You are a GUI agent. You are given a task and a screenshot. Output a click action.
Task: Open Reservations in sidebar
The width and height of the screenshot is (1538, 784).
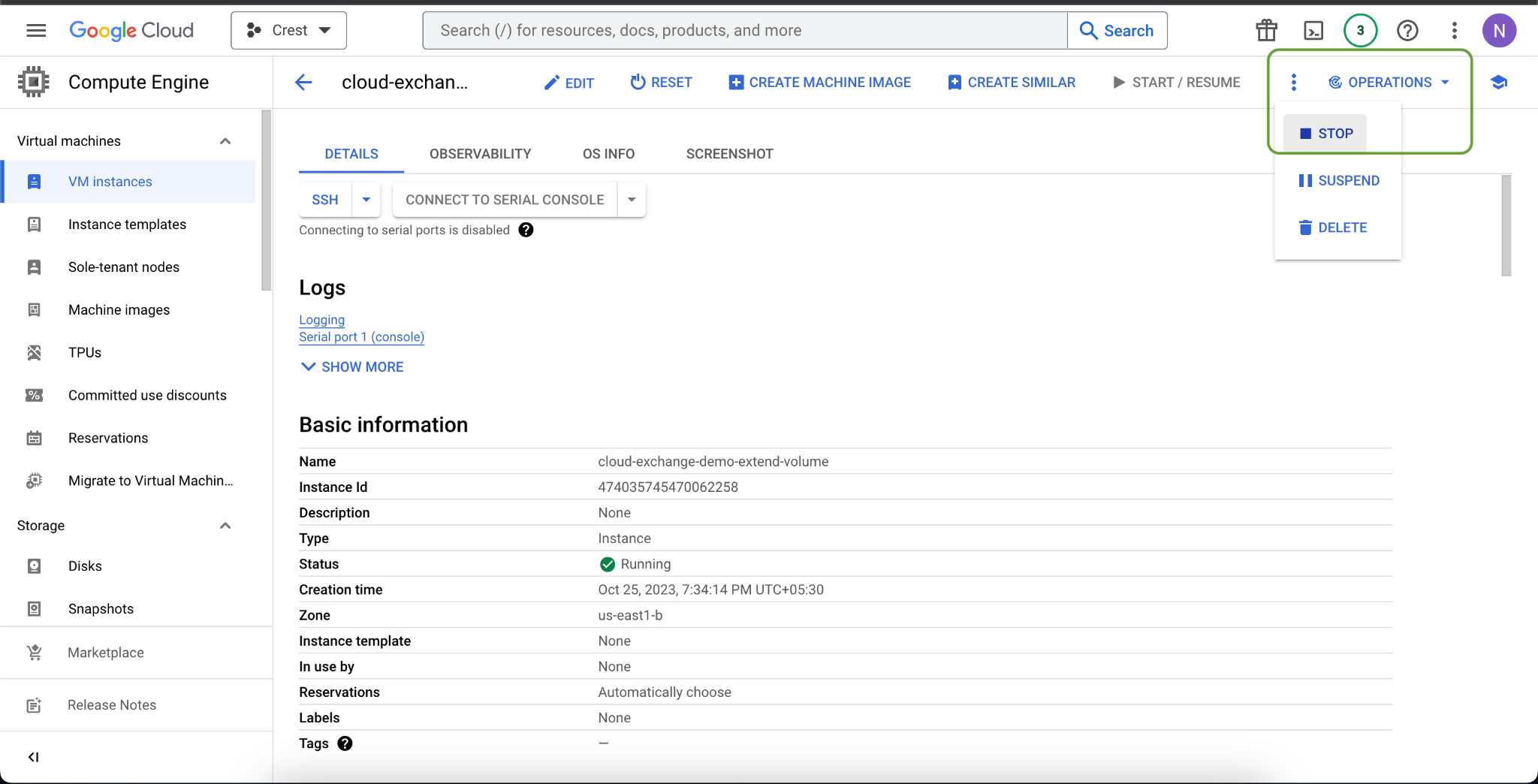point(128,439)
